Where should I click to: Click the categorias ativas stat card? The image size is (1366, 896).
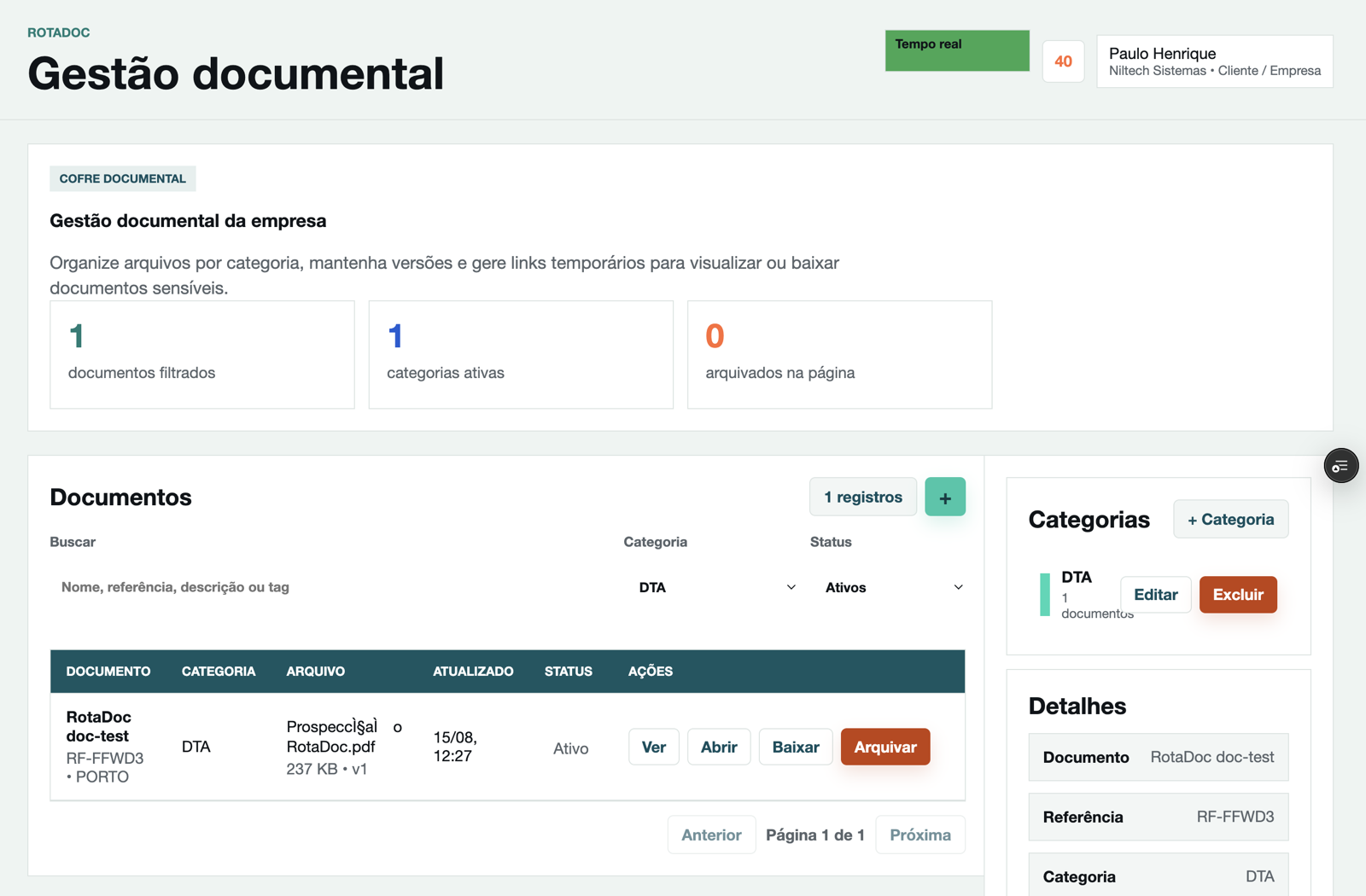tap(521, 355)
